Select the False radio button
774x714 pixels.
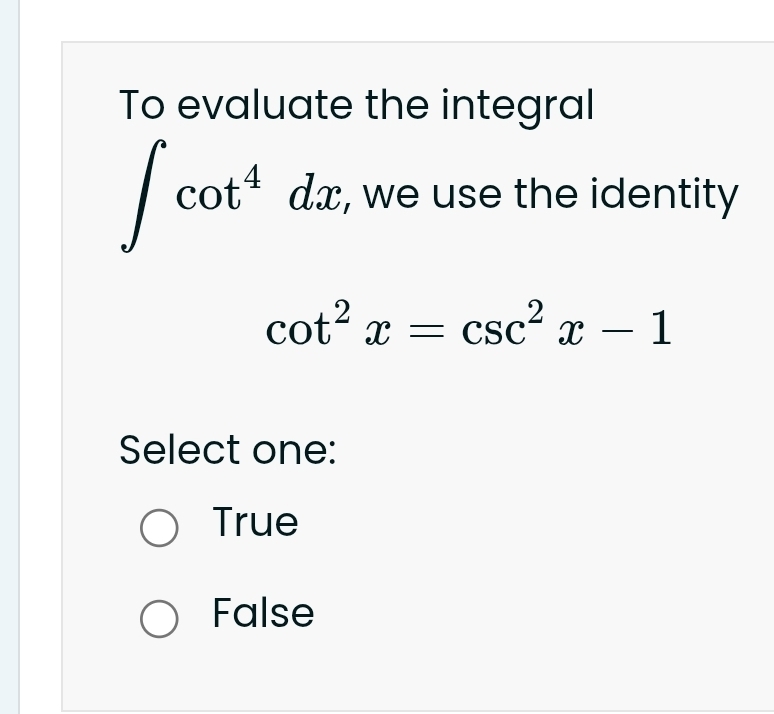click(x=159, y=619)
